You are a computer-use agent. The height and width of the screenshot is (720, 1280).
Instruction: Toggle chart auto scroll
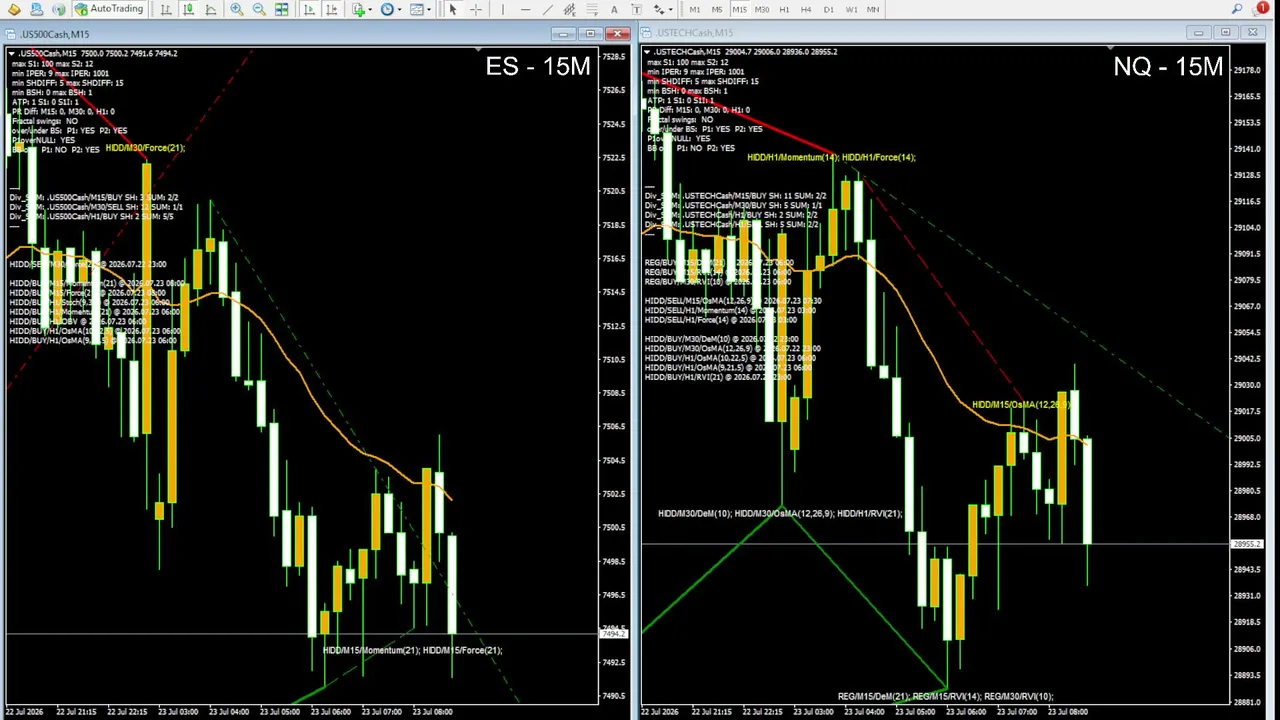(309, 9)
